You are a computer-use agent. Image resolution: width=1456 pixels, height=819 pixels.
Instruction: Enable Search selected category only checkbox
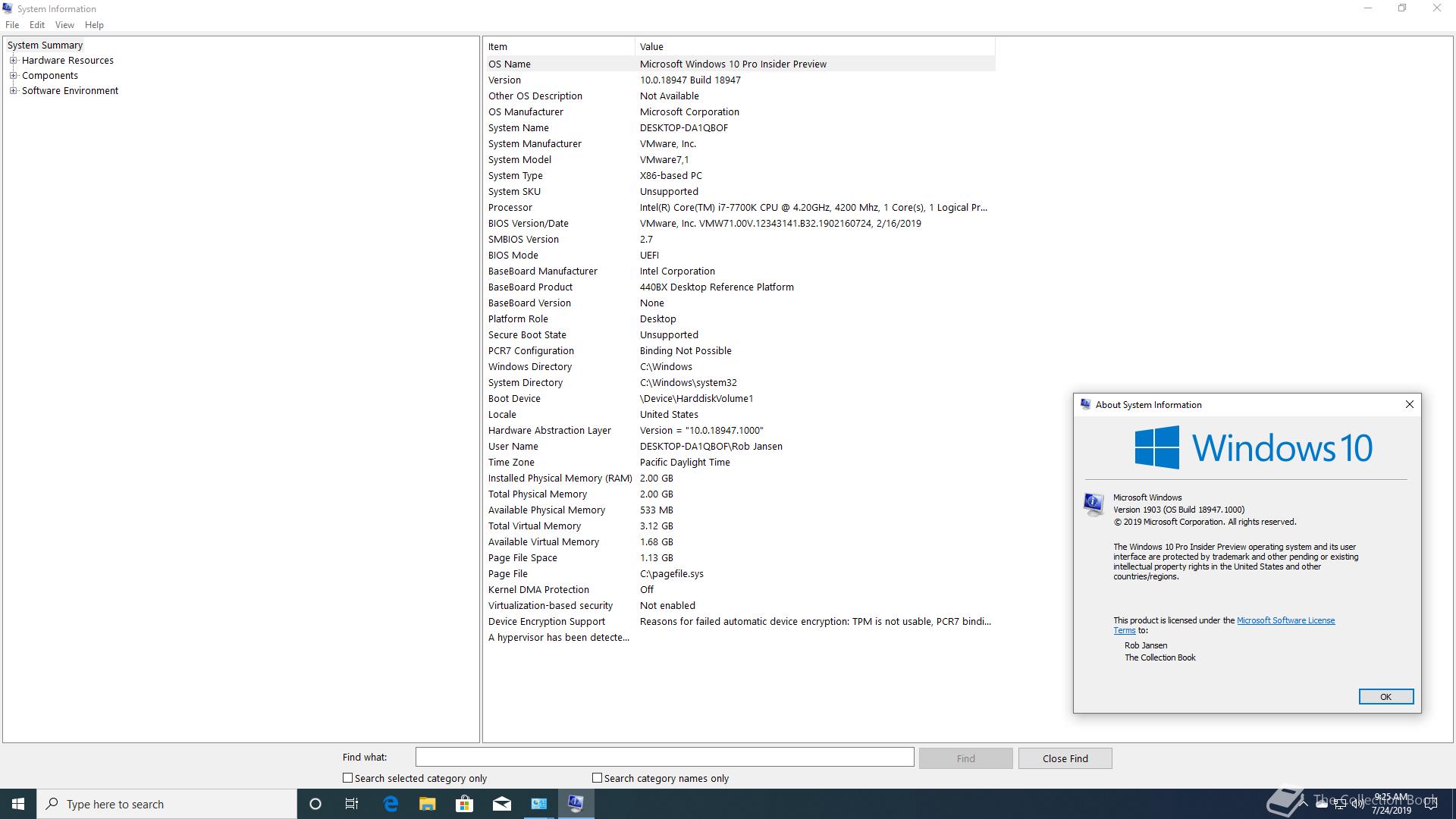pyautogui.click(x=348, y=778)
